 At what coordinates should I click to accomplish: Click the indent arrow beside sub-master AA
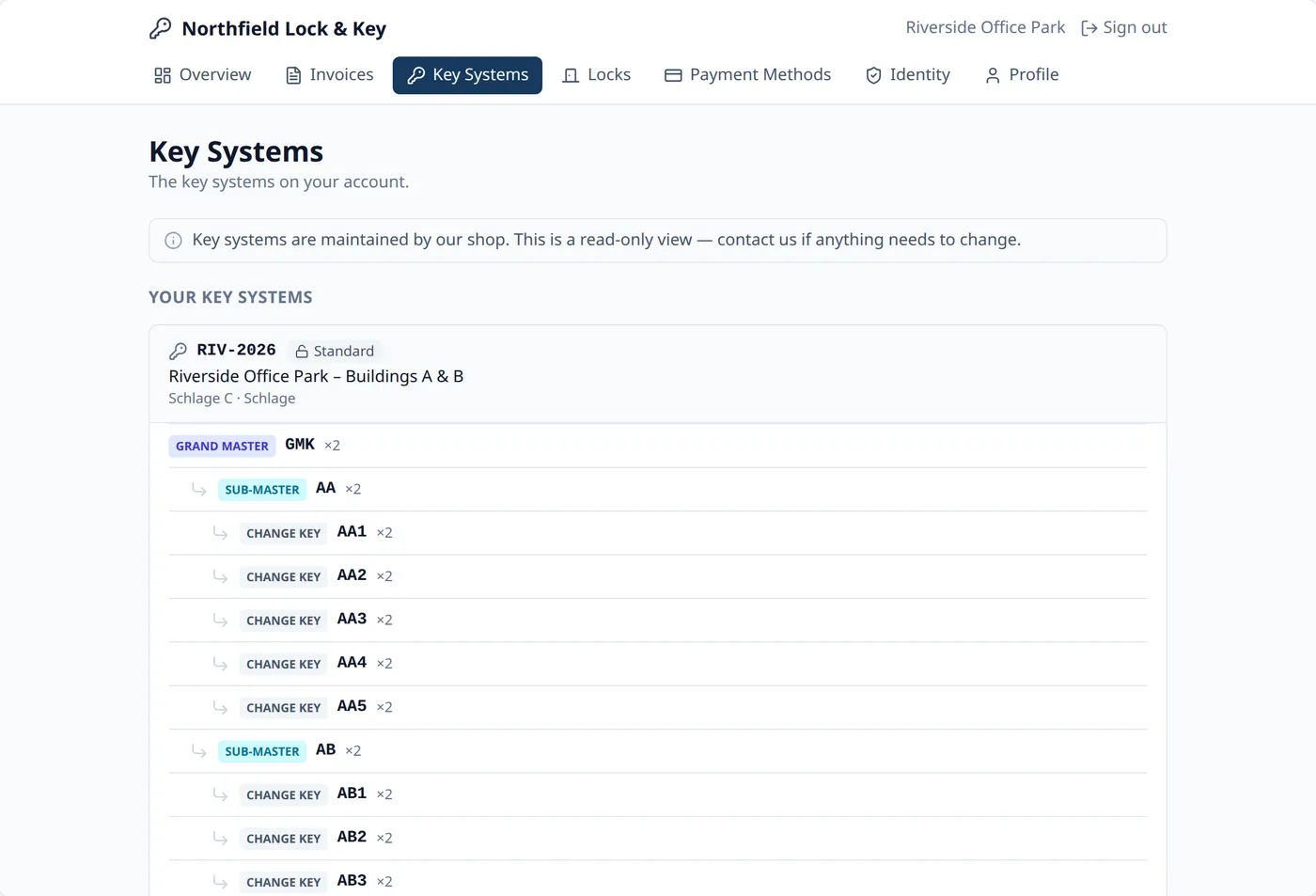tap(199, 489)
